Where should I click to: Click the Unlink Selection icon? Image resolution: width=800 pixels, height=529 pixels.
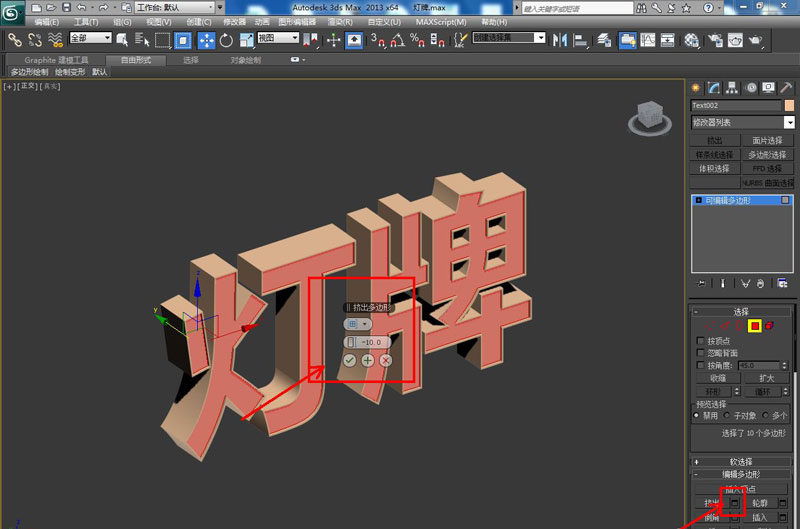pyautogui.click(x=35, y=40)
